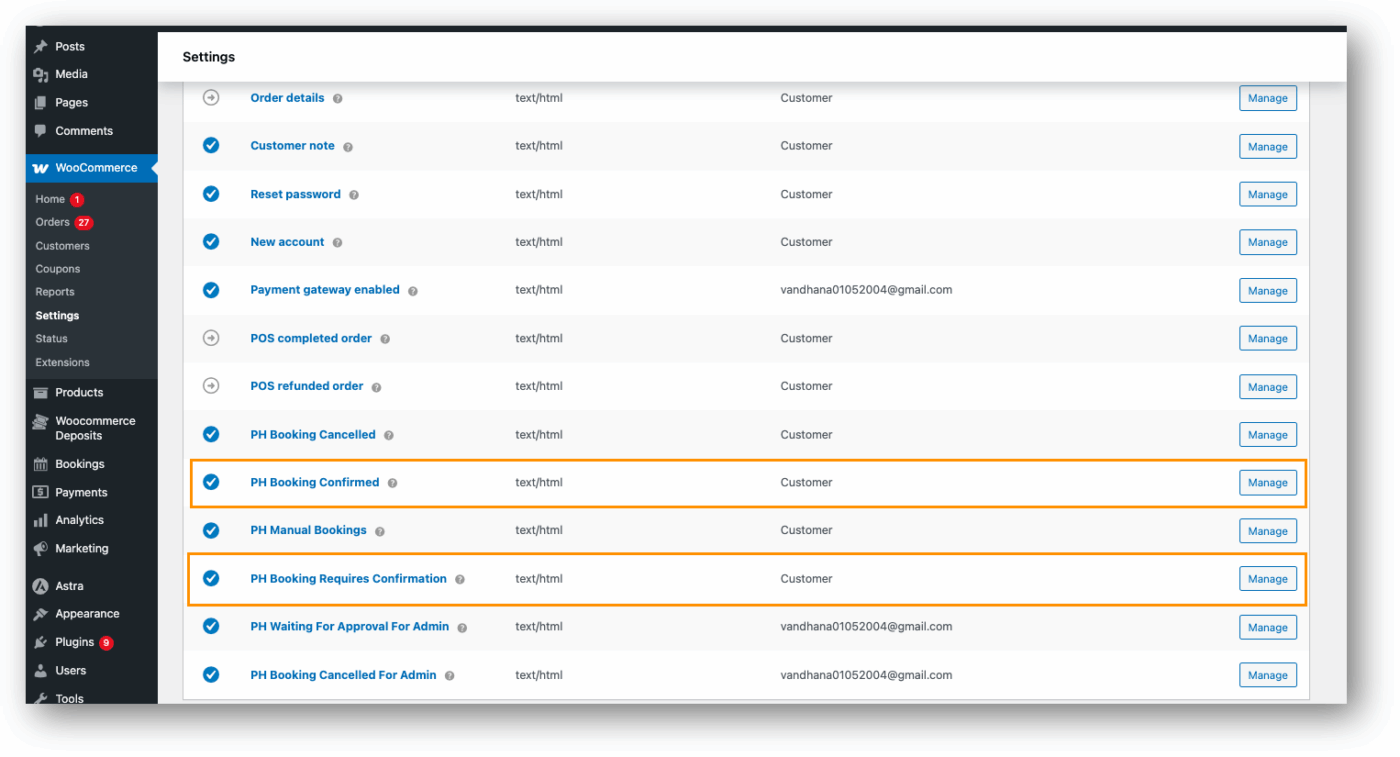Click help icon beside PH Manual Bookings
Image resolution: width=1400 pixels, height=757 pixels.
380,531
